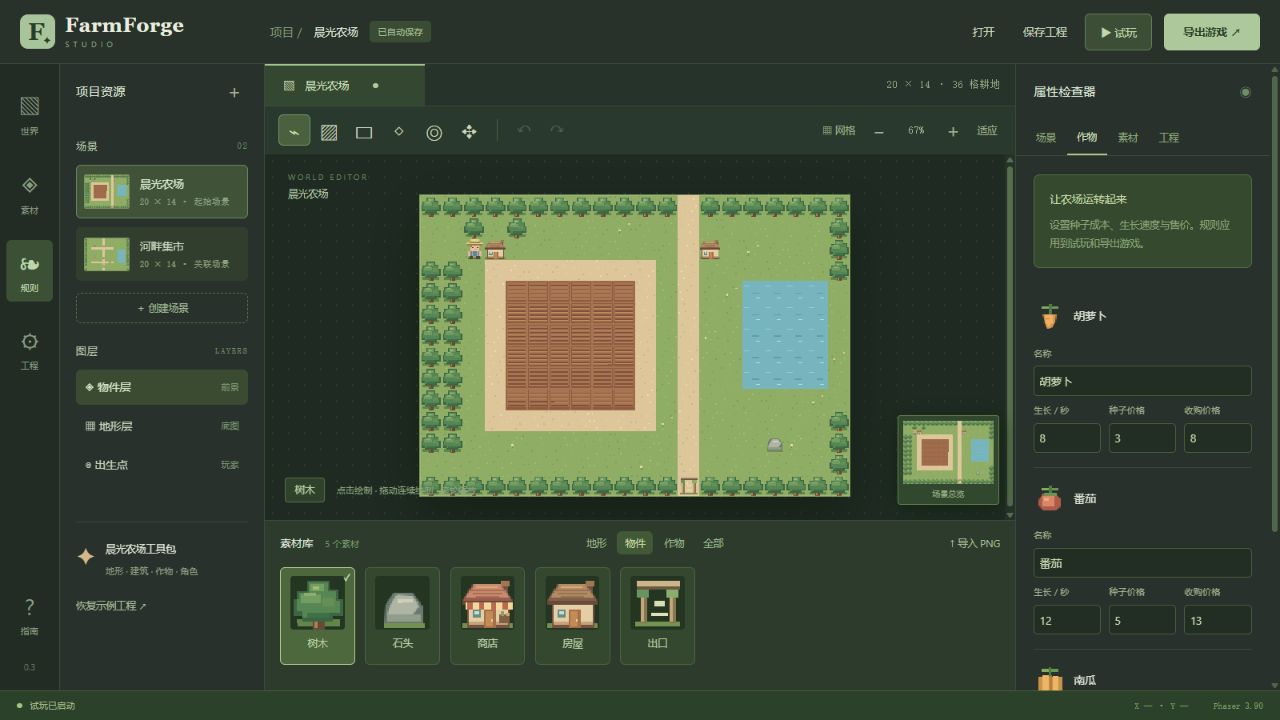
Task: Select the hatched fill tool
Action: (329, 132)
